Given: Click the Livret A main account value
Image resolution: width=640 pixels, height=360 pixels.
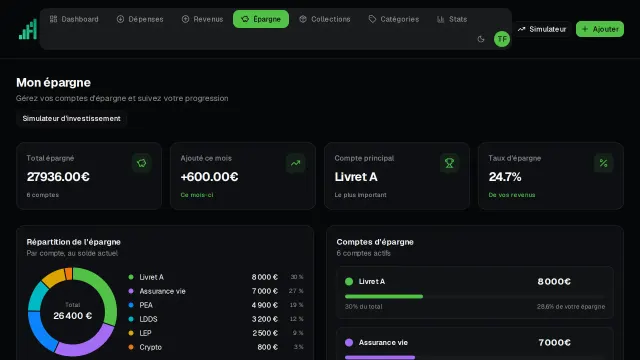Looking at the screenshot, I should click(356, 177).
